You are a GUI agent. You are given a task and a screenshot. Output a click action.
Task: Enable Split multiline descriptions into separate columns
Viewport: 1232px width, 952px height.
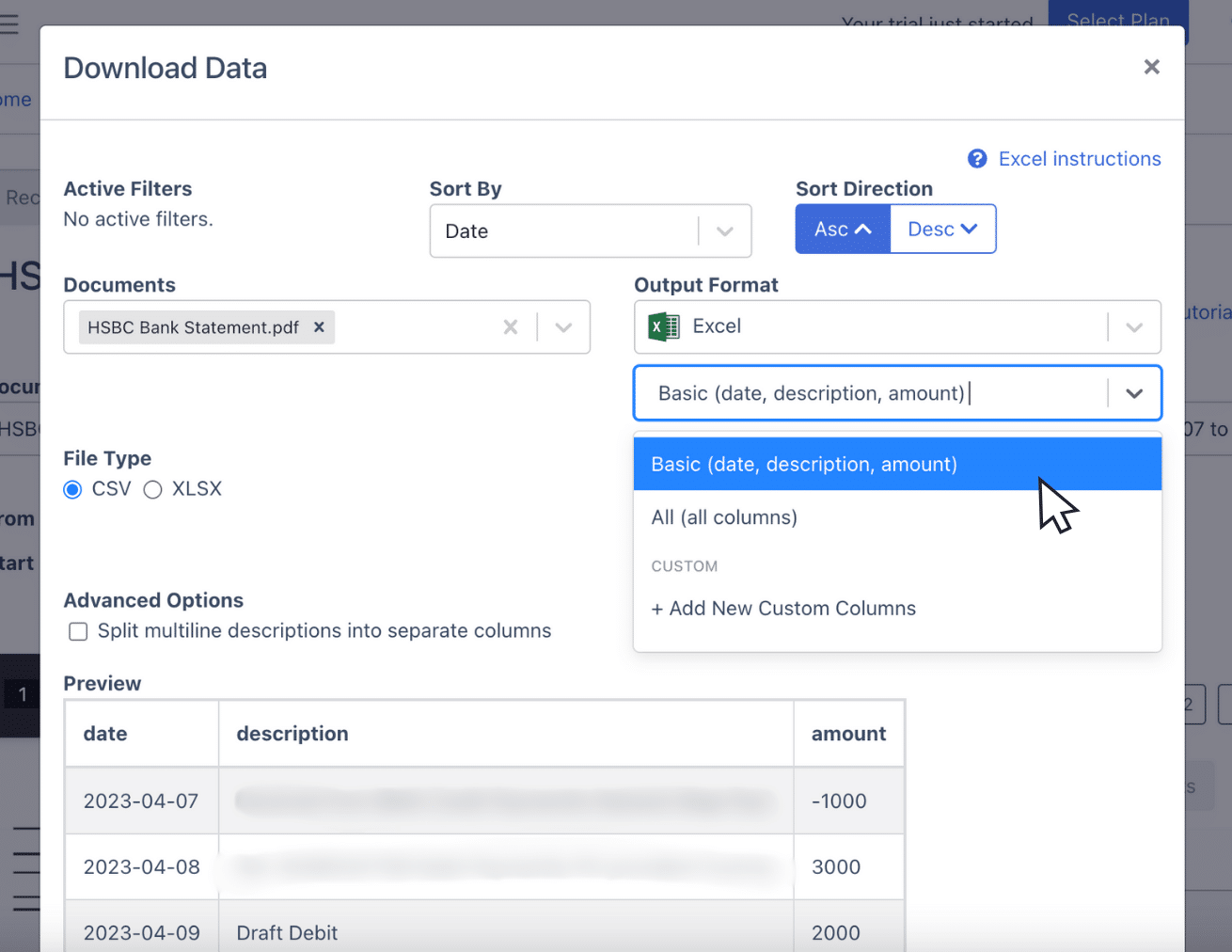78,631
